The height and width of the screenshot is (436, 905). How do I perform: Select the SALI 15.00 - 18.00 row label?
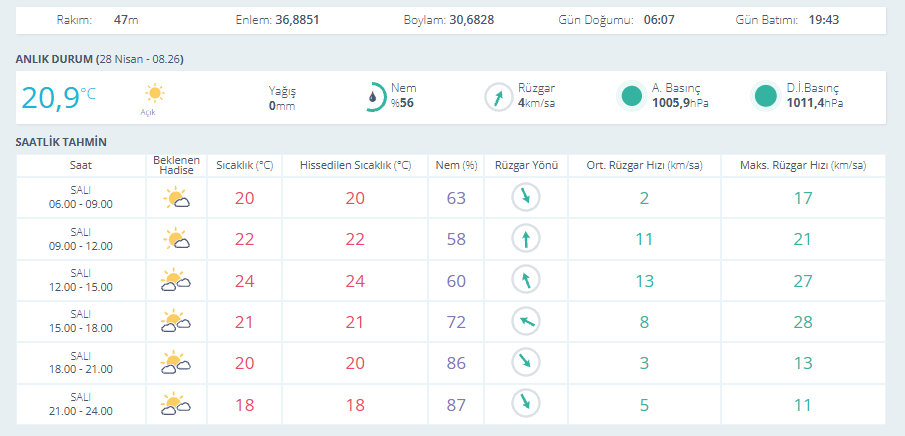click(x=81, y=321)
